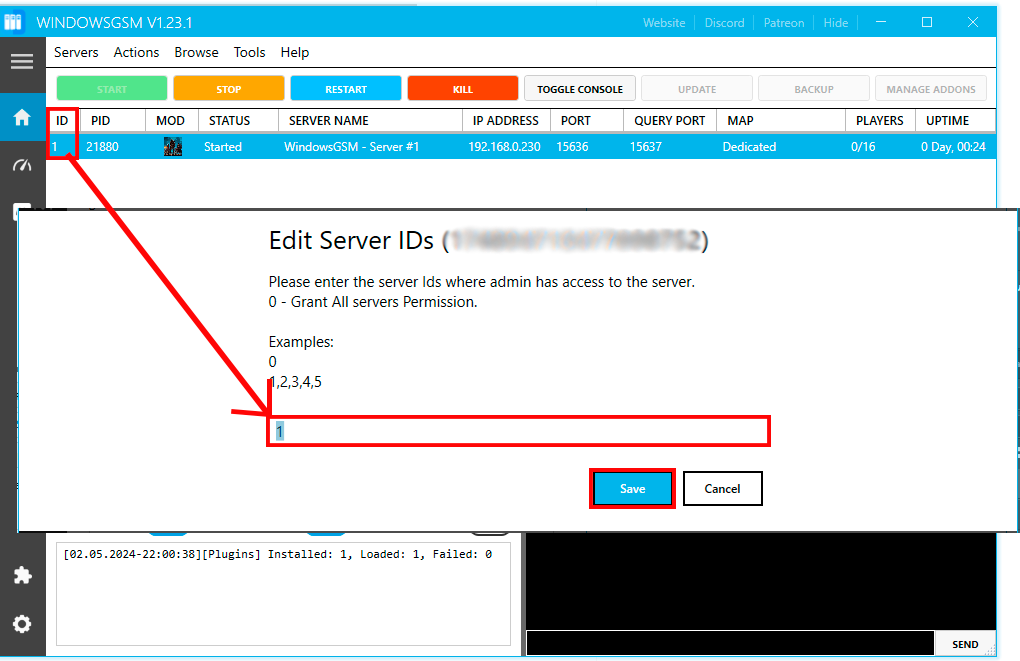Click the Plugins log line in log box
The height and width of the screenshot is (661, 1020).
(x=278, y=554)
